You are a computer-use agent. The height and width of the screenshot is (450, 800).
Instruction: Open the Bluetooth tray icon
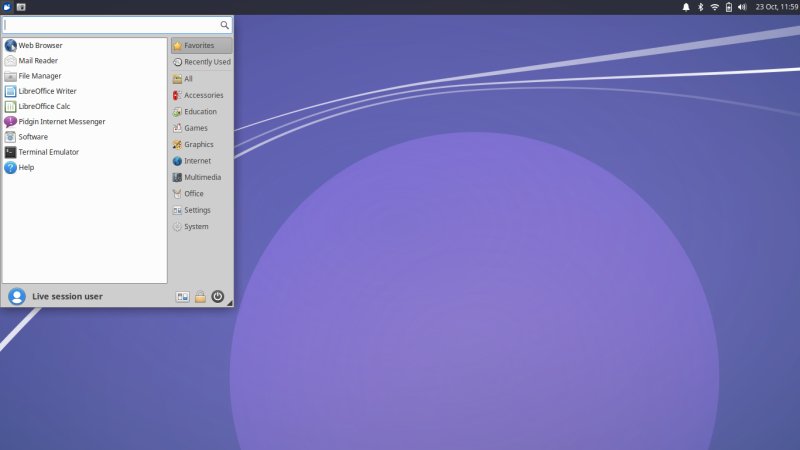coord(700,7)
